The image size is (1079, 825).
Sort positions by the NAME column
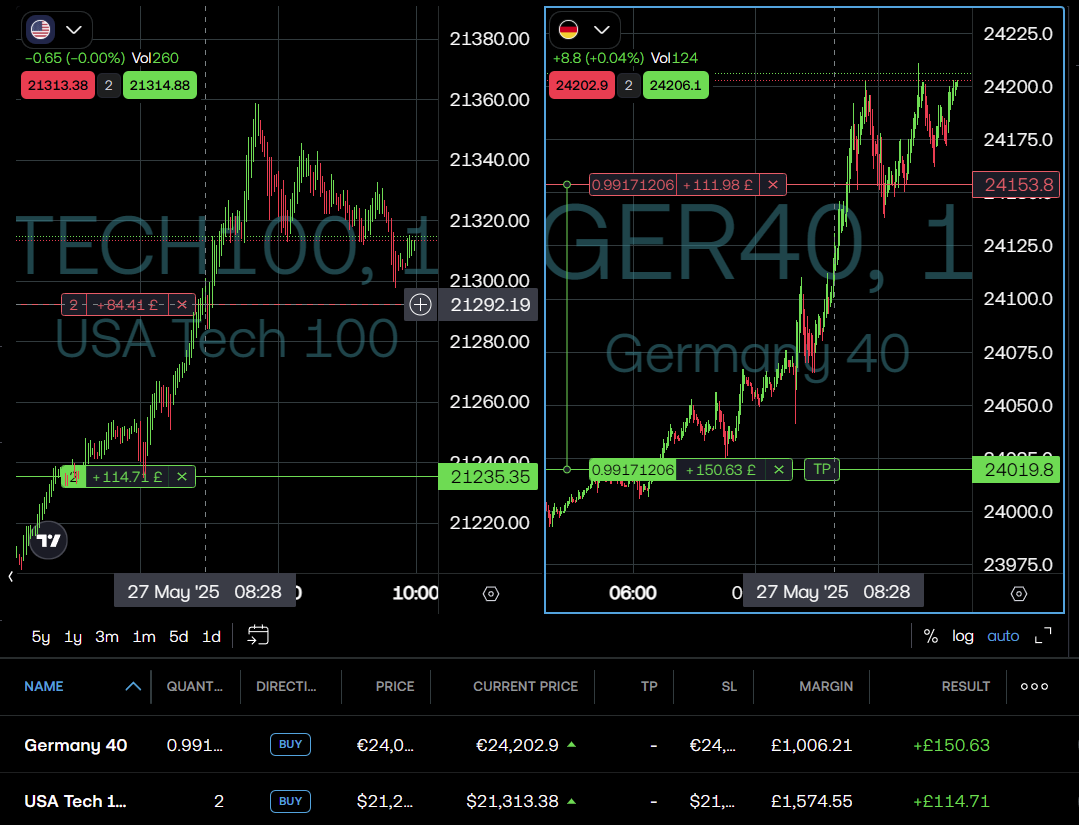tap(44, 686)
